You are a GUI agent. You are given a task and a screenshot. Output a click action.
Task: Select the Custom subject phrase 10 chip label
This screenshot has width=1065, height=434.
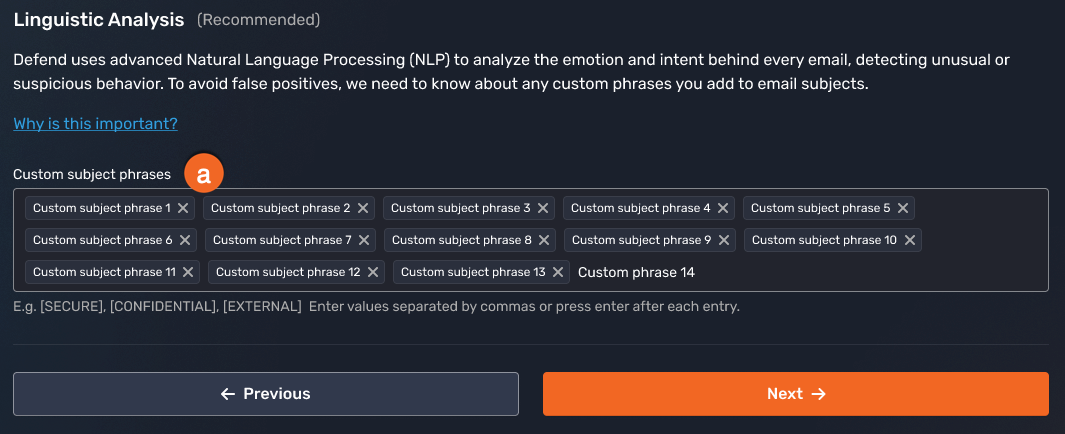click(824, 240)
